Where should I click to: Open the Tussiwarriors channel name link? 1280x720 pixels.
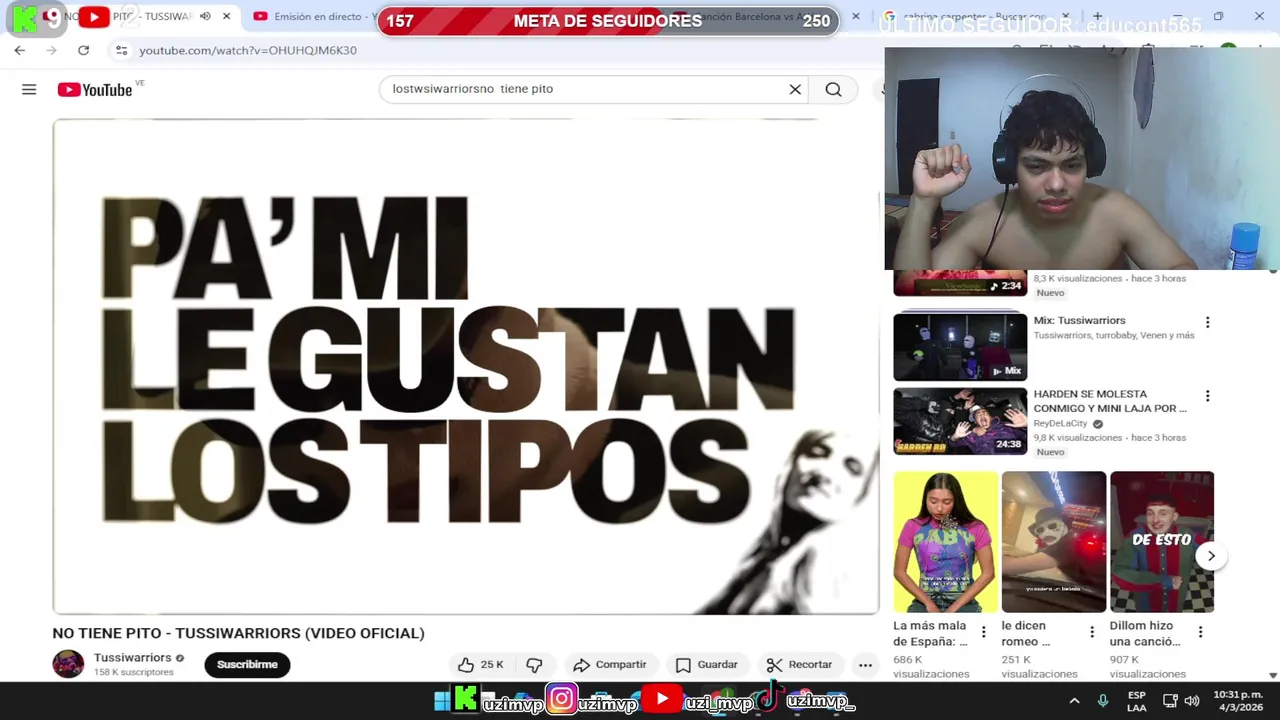pyautogui.click(x=132, y=657)
